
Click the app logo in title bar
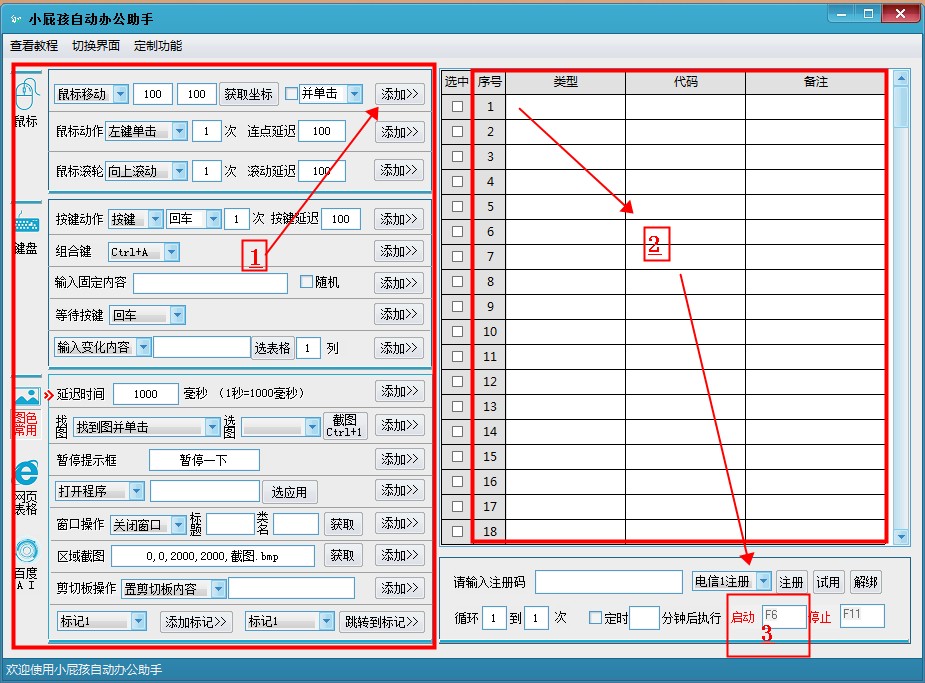pos(16,19)
